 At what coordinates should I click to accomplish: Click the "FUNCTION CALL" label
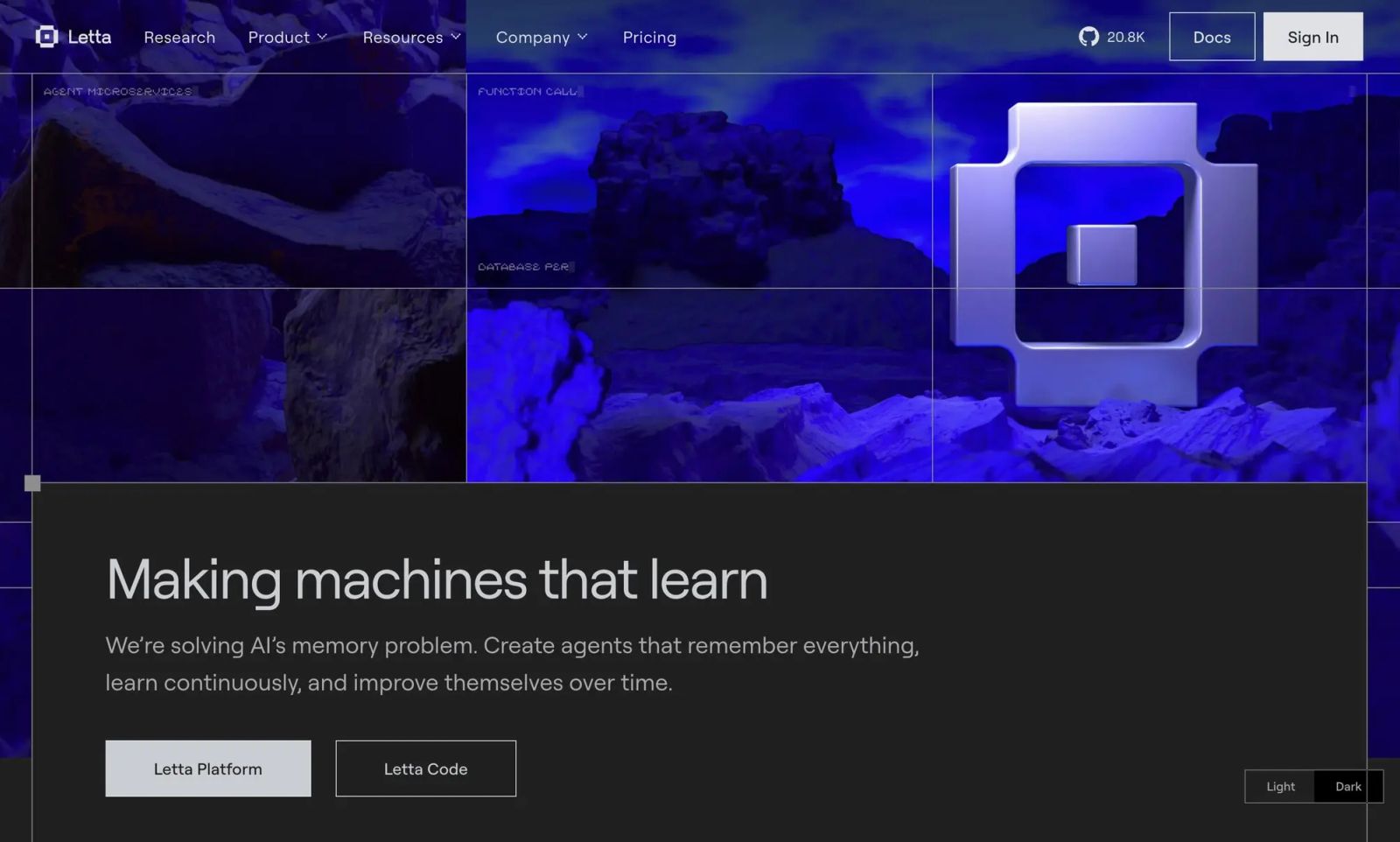528,91
